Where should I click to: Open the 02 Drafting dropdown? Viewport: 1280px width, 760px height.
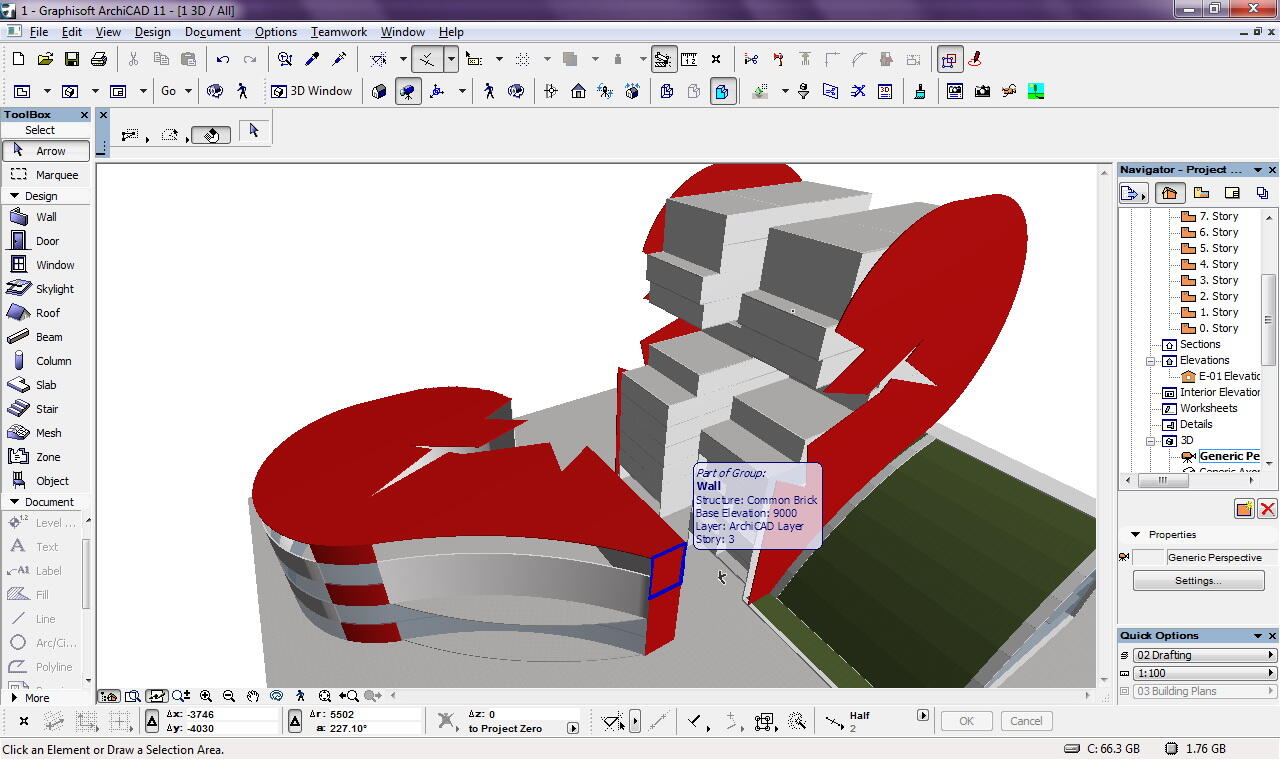1204,655
